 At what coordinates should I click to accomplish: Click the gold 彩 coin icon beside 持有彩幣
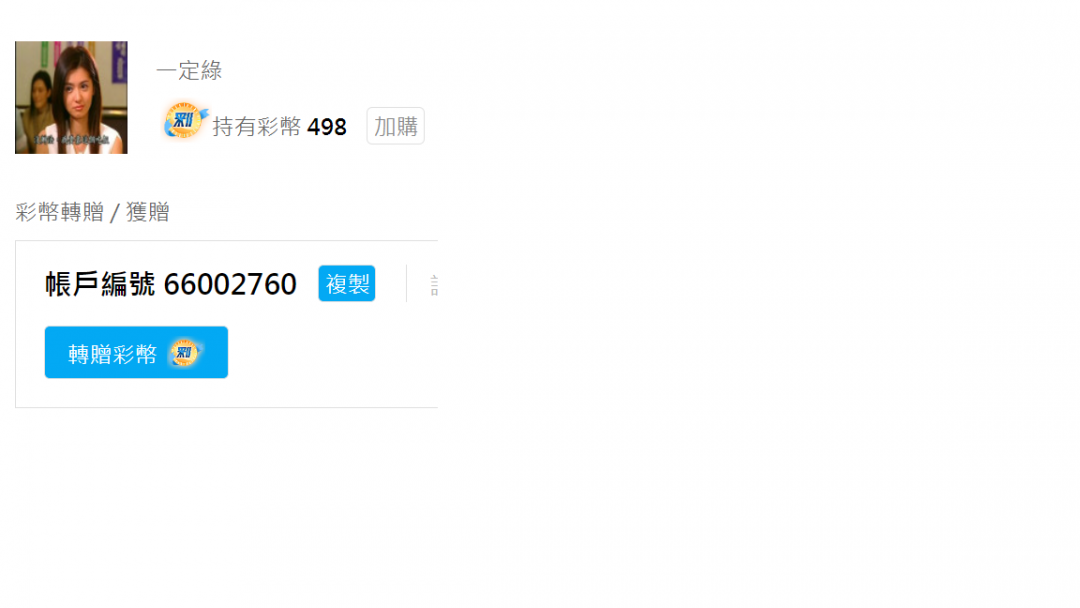(185, 122)
